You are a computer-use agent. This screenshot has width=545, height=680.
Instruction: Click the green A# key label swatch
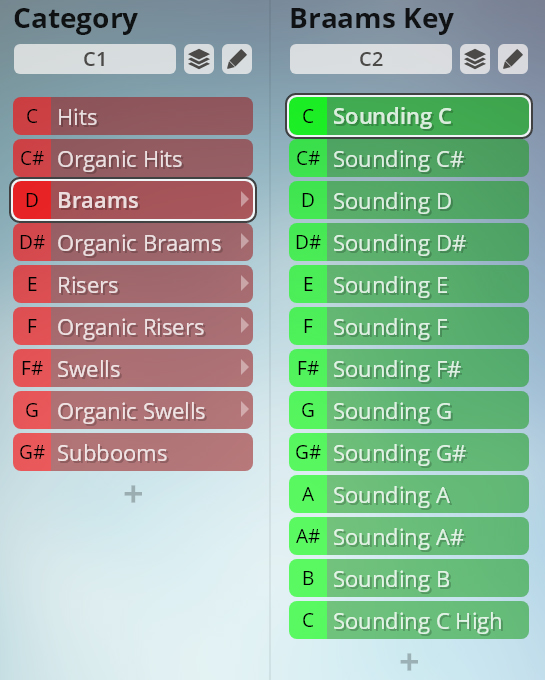click(x=308, y=536)
